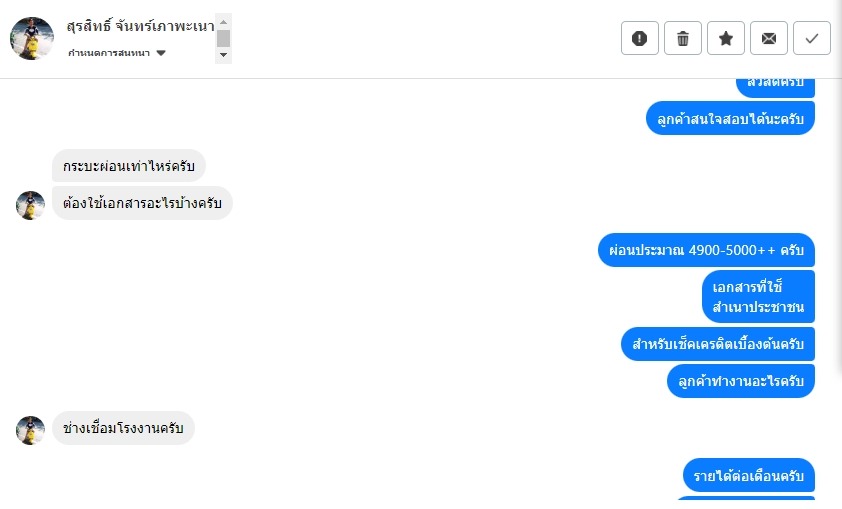Image resolution: width=842 pixels, height=509 pixels.
Task: Click the message ต้องใช้เอกสารอะไรบ้างครับ
Action: point(142,203)
